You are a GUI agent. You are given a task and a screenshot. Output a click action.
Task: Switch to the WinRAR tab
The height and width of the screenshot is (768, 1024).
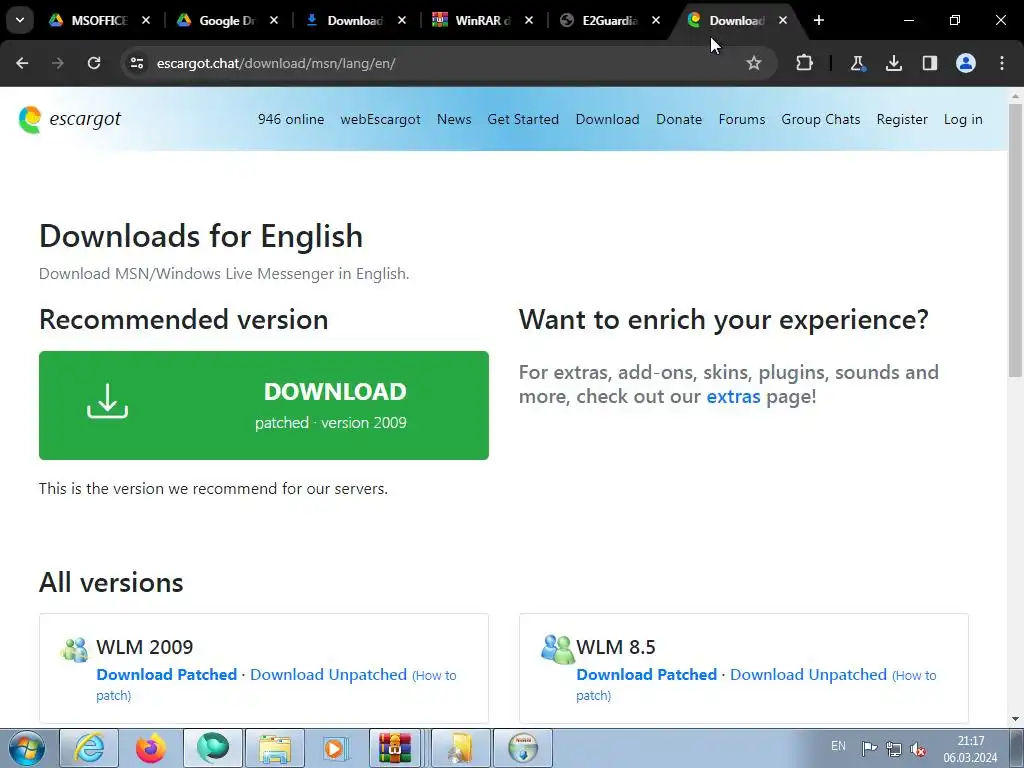[x=482, y=20]
